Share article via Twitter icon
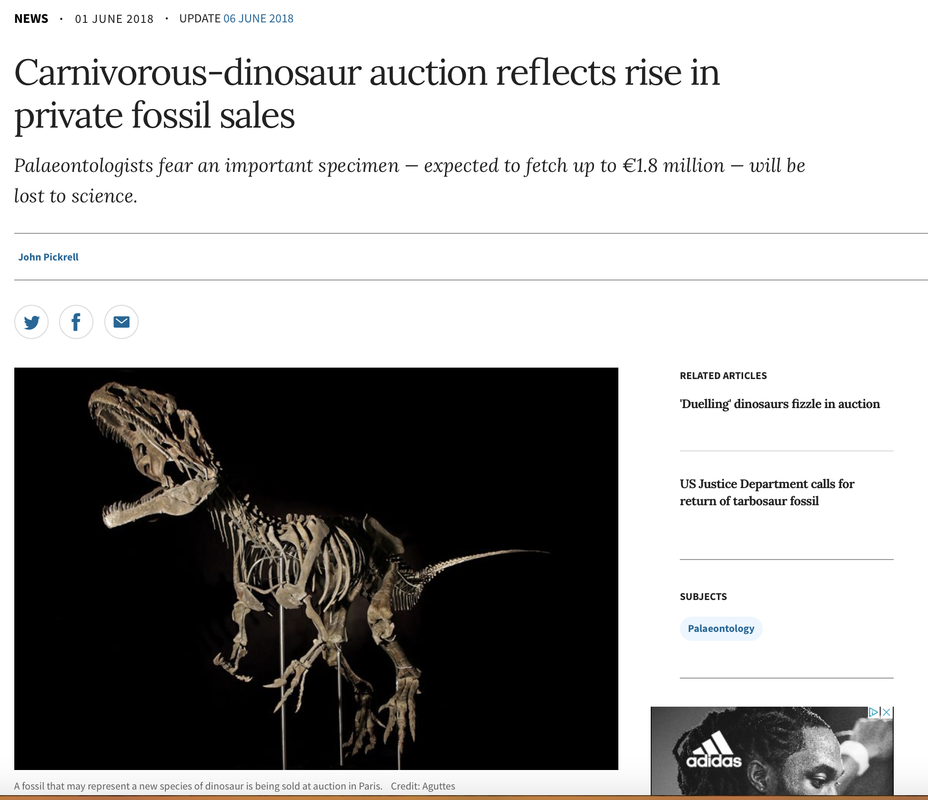The height and width of the screenshot is (800, 928). [32, 322]
